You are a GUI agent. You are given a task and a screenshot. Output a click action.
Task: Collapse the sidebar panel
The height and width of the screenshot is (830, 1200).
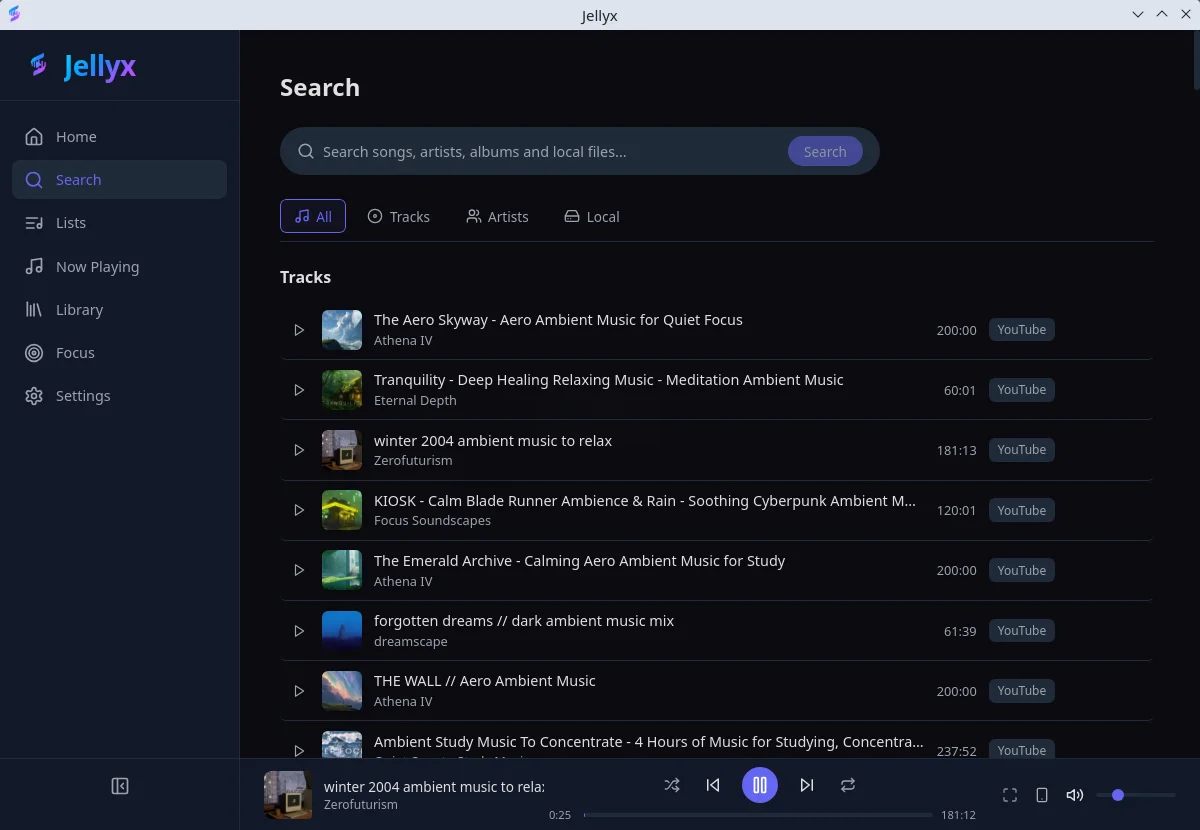coord(120,786)
